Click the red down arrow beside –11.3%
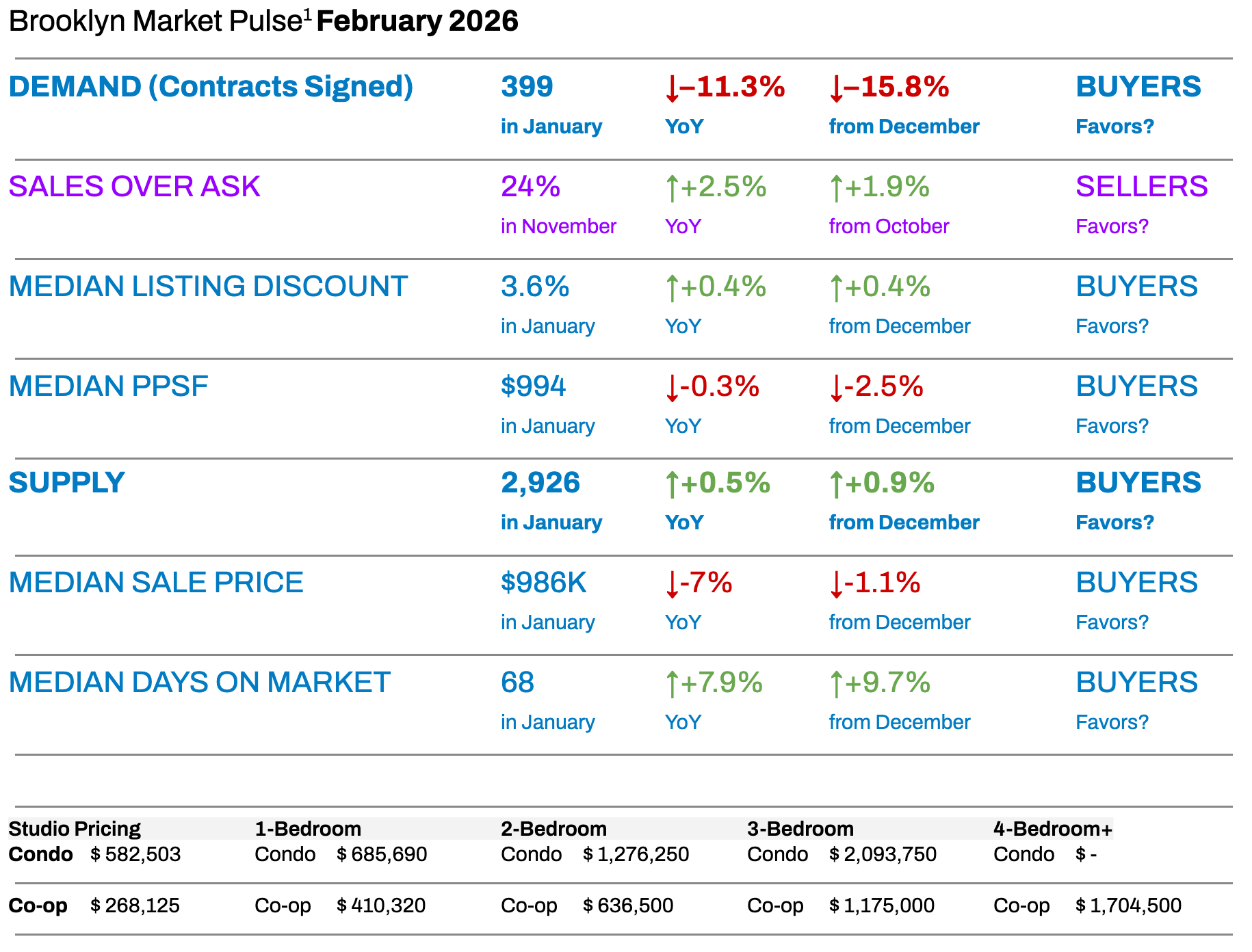The image size is (1252, 952). (672, 89)
